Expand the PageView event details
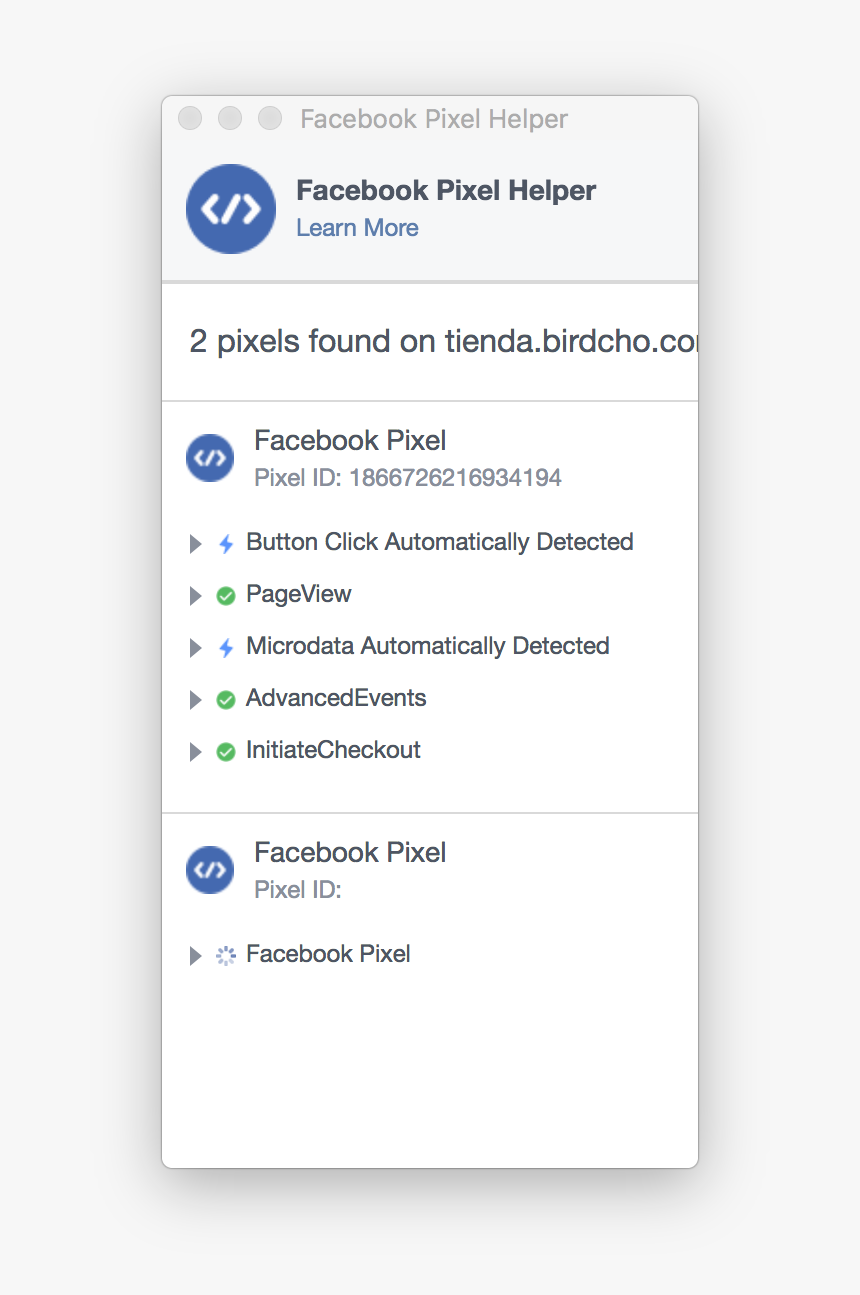 click(195, 595)
